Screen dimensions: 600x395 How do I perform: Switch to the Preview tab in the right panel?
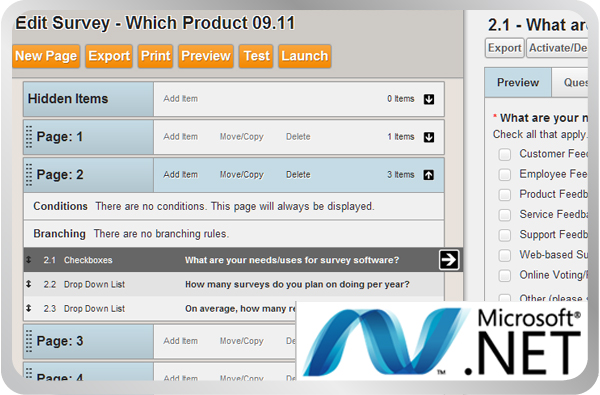point(518,83)
